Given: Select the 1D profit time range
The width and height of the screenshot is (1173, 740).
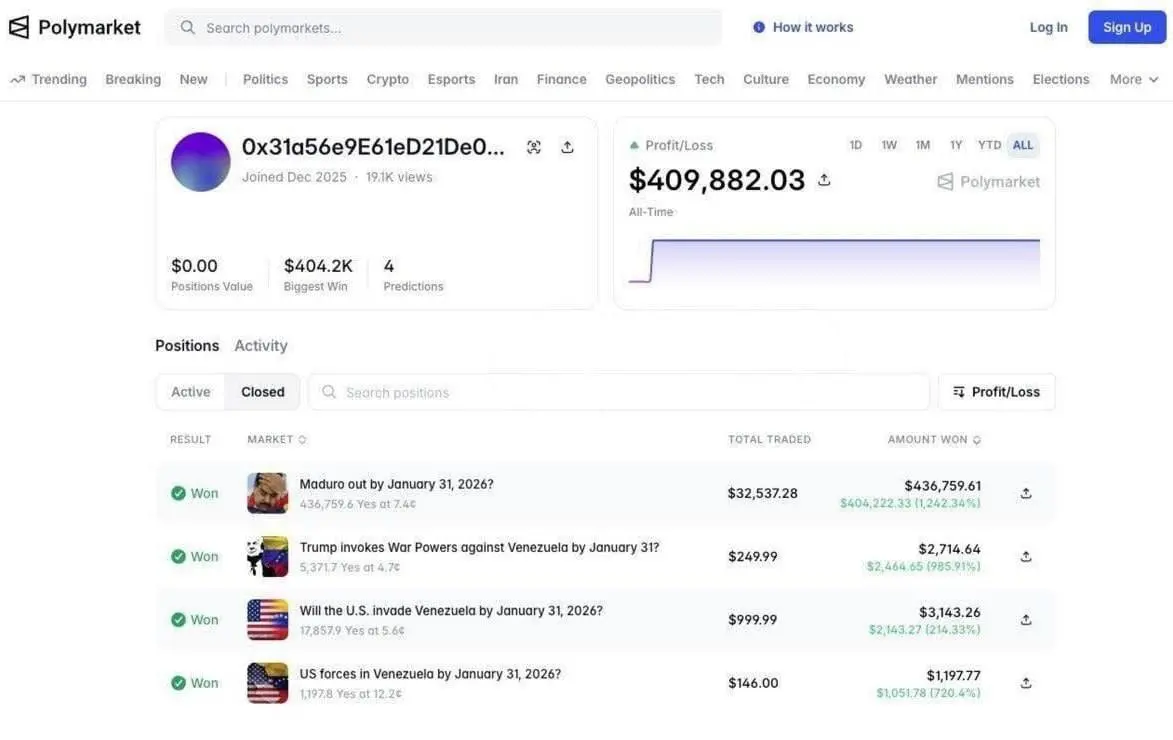Looking at the screenshot, I should pyautogui.click(x=856, y=145).
